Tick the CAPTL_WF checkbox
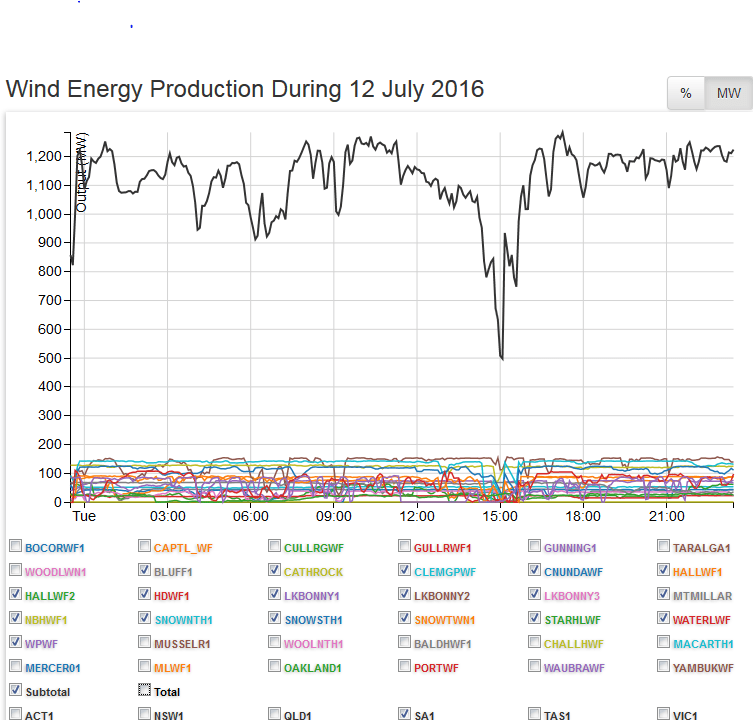 146,547
